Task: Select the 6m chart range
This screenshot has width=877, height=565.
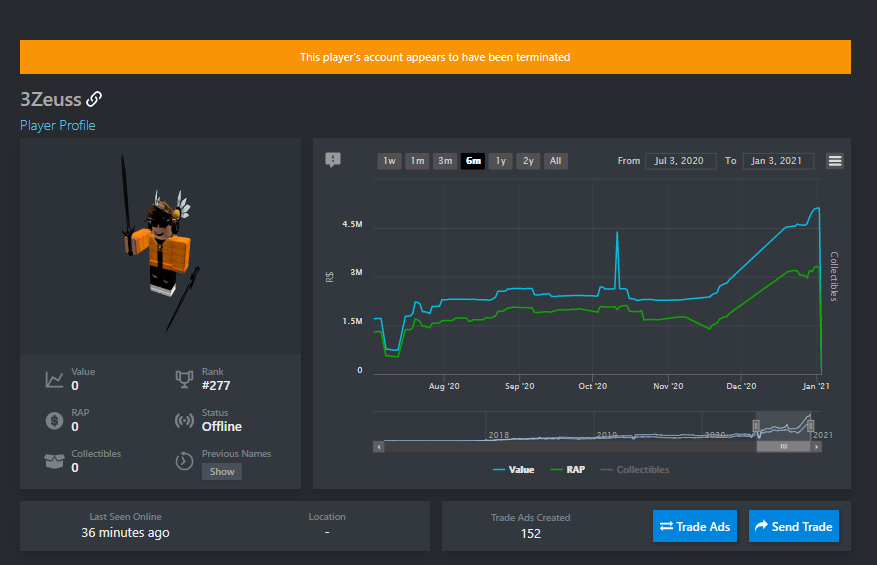Action: [x=473, y=161]
